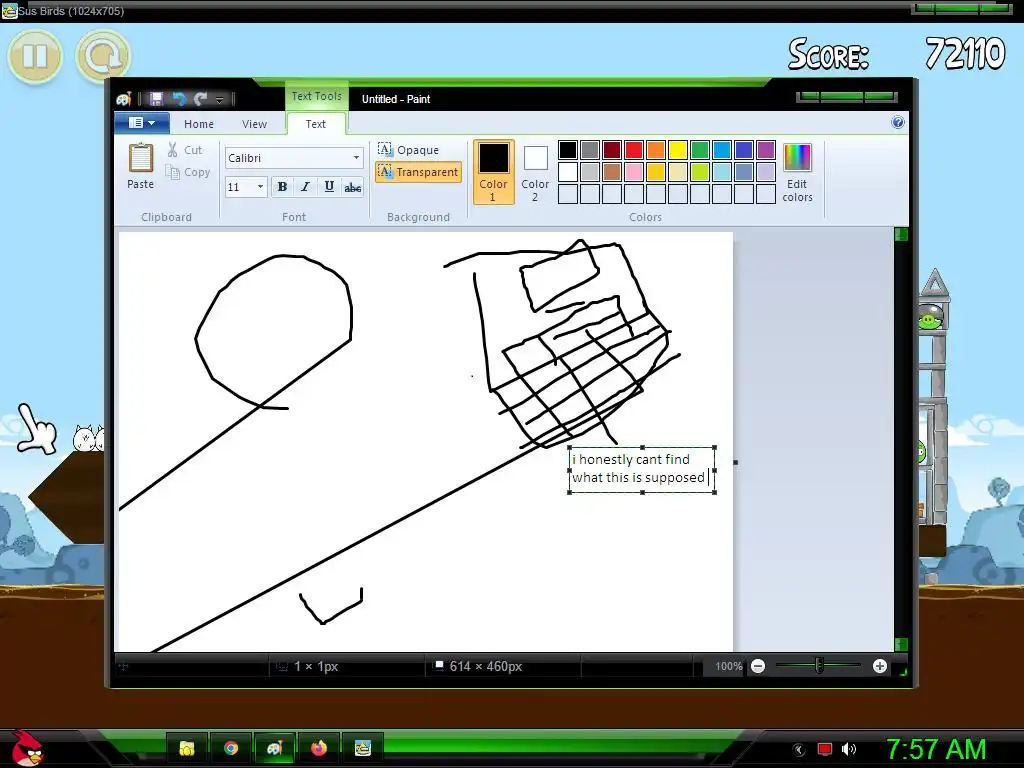Click inside the text box on canvas
This screenshot has width=1024, height=768.
click(643, 470)
